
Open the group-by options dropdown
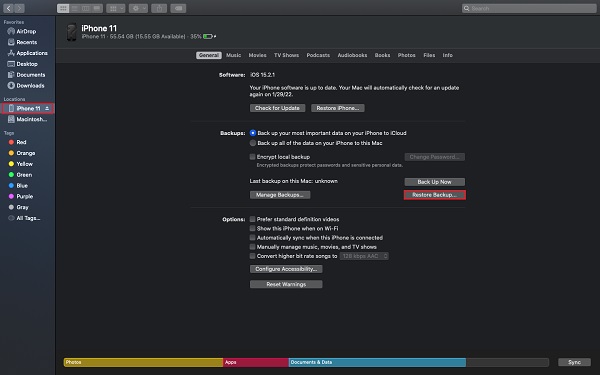click(x=116, y=8)
